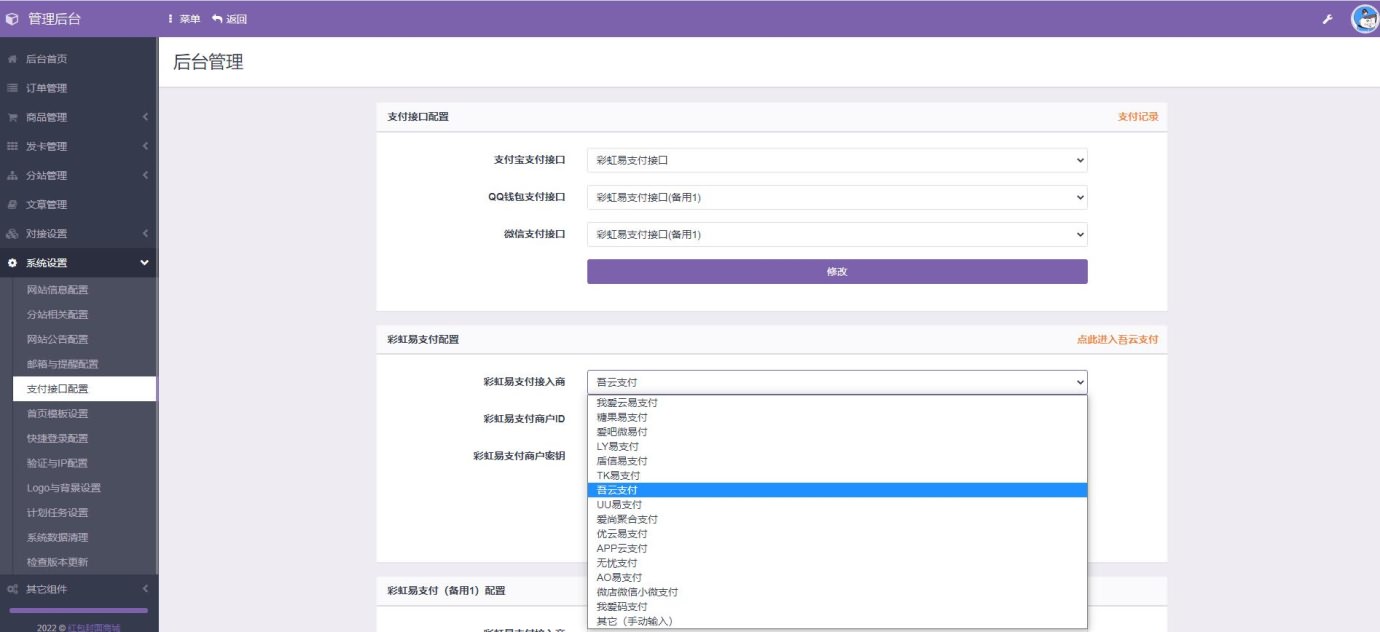Click the 后台管理 page heading
This screenshot has width=1380, height=632.
(x=208, y=62)
